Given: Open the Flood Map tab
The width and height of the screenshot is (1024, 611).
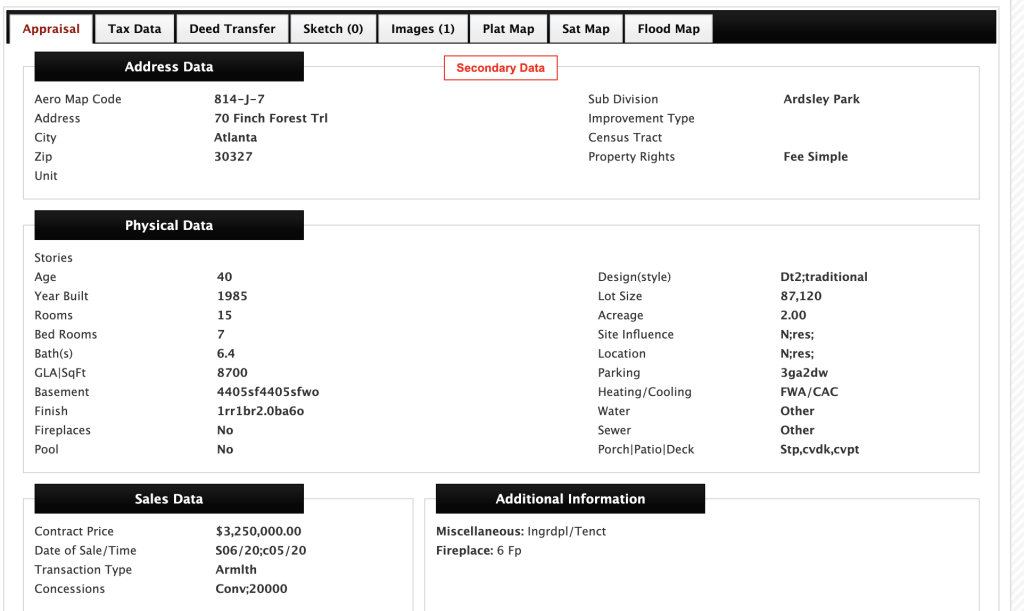Looking at the screenshot, I should [x=668, y=29].
